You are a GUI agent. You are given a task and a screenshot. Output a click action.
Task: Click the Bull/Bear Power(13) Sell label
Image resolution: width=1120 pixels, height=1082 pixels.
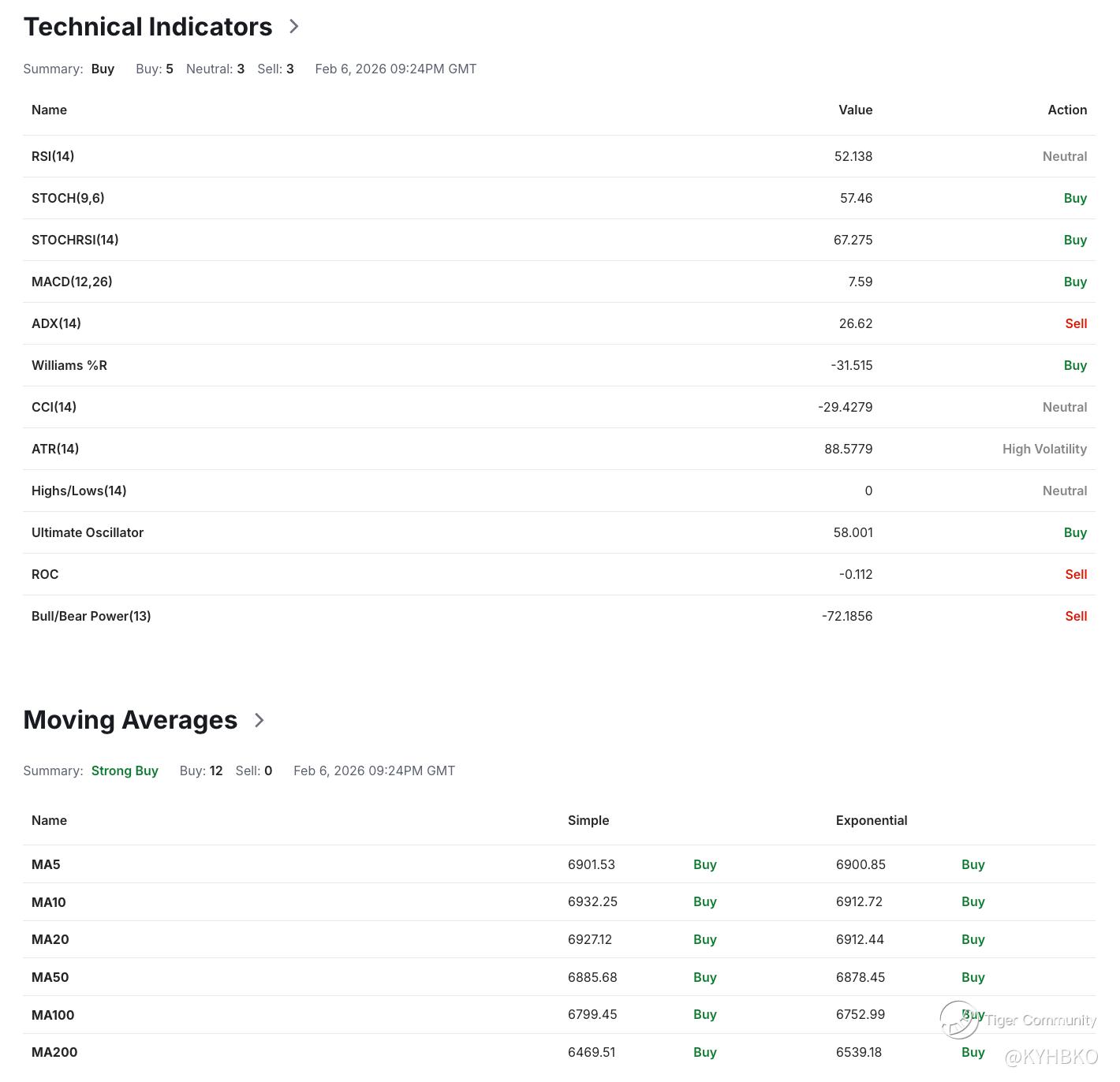tap(1076, 616)
